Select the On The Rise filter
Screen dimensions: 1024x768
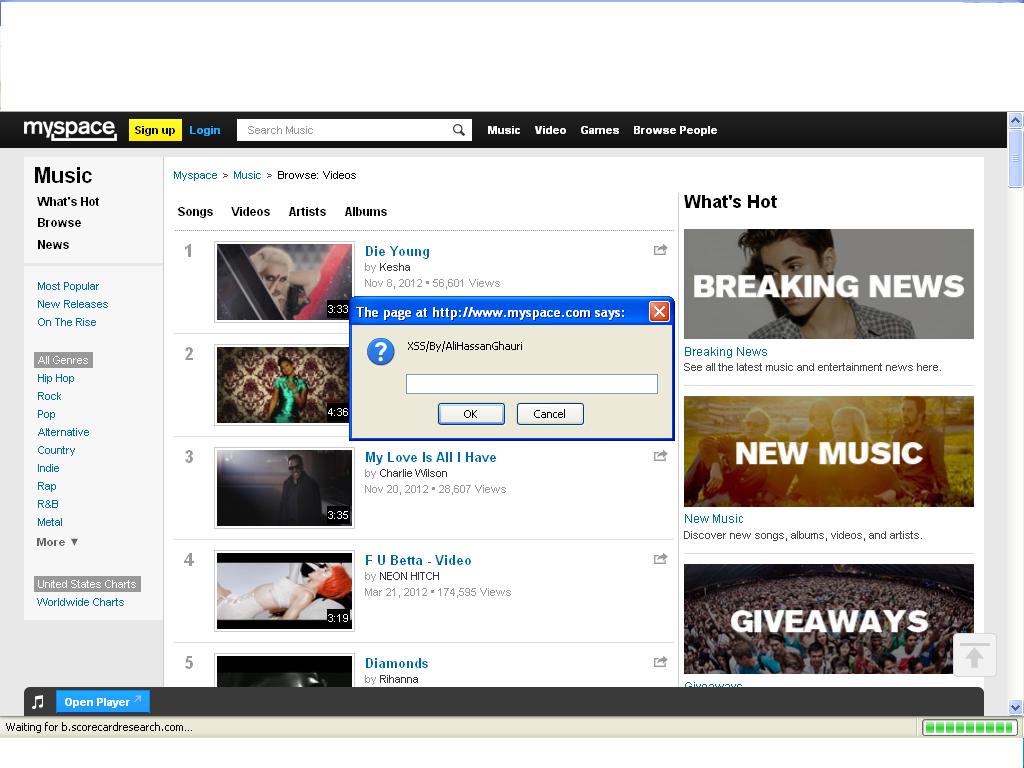tap(67, 323)
